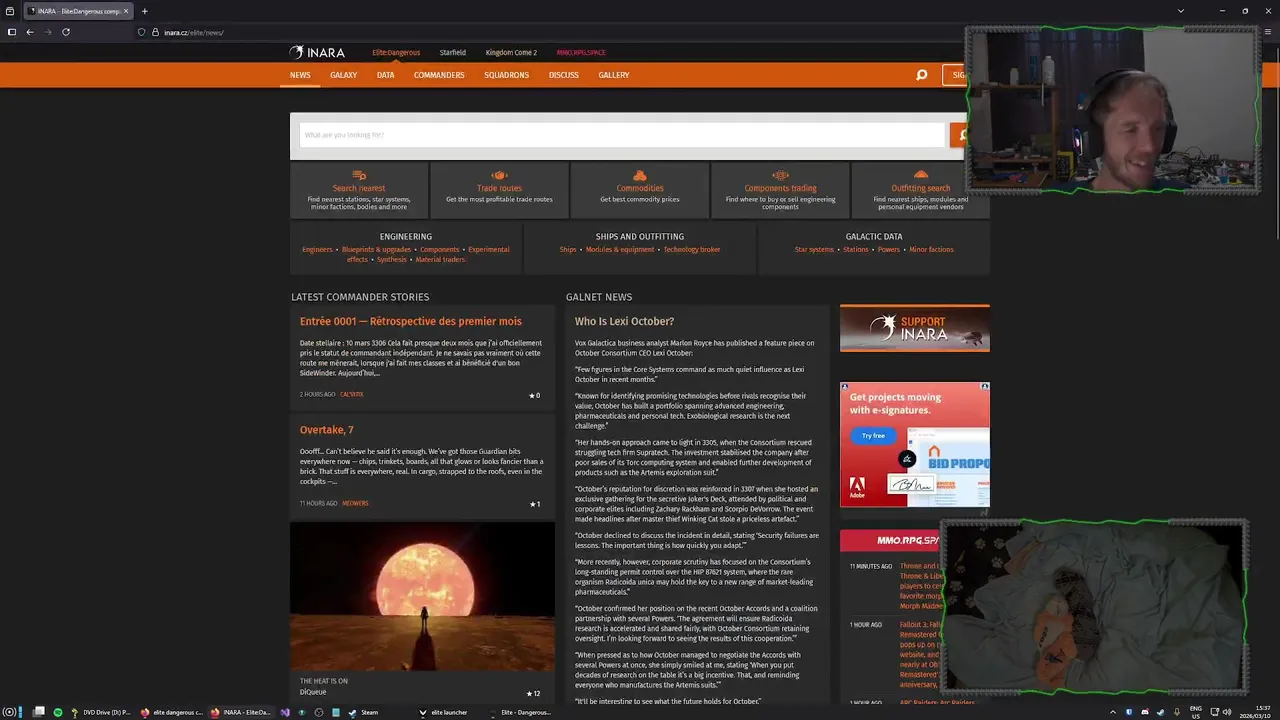Click the 15:37 clock in the taskbar
Image resolution: width=1280 pixels, height=720 pixels.
coord(1262,708)
